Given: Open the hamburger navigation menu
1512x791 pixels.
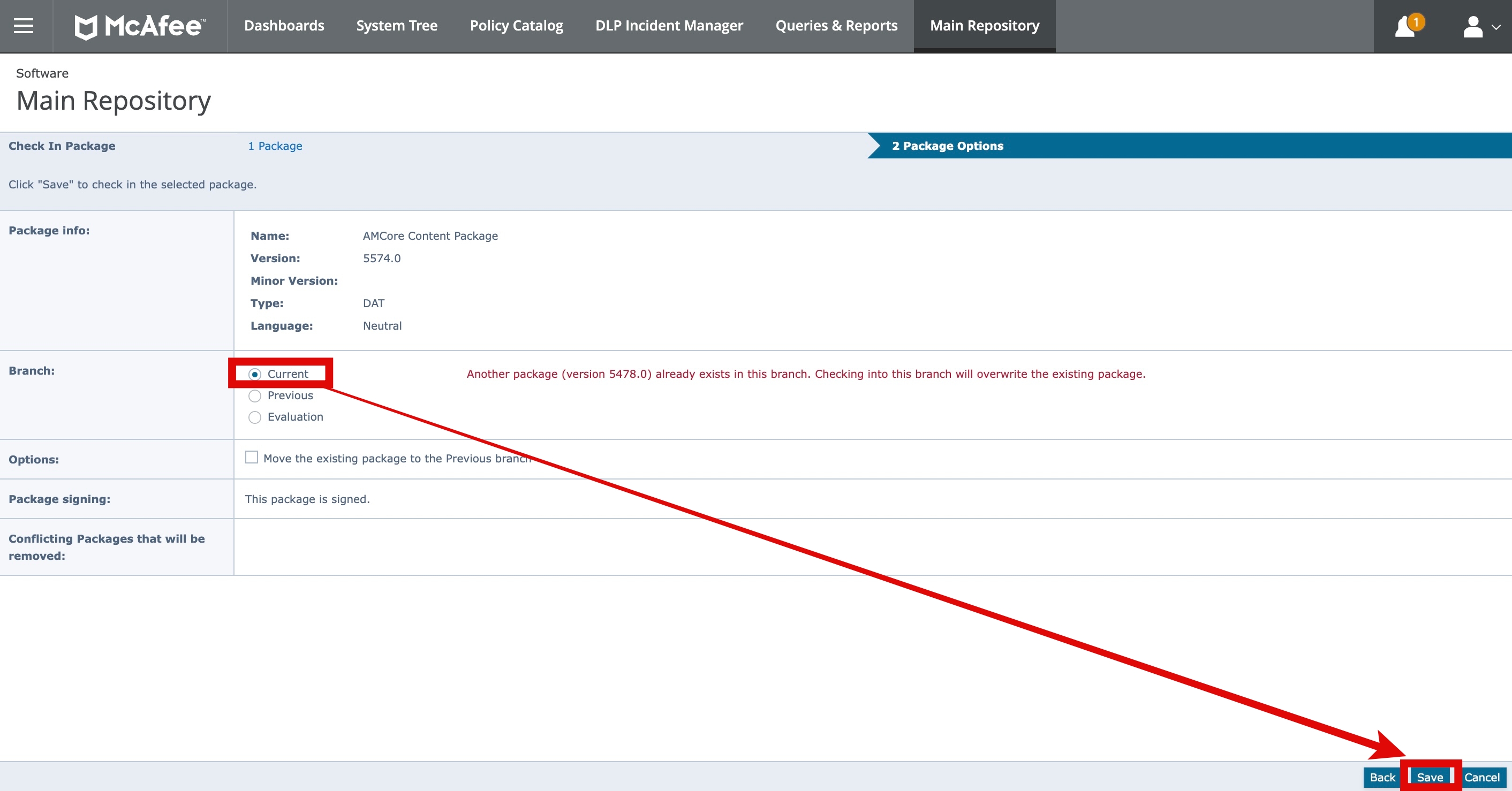Looking at the screenshot, I should (x=24, y=26).
